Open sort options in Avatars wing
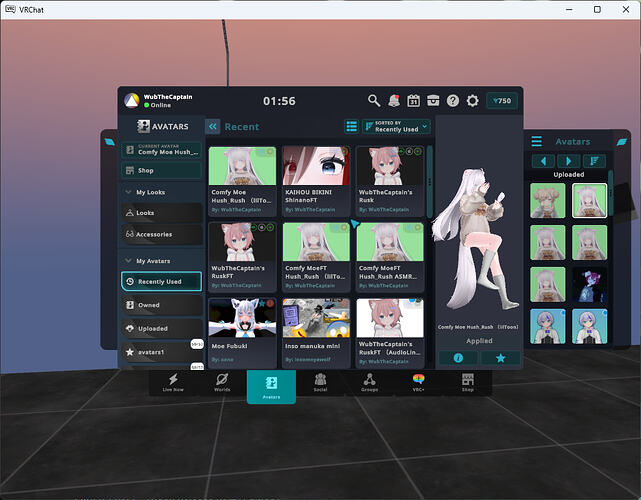This screenshot has height=500, width=641. point(594,161)
